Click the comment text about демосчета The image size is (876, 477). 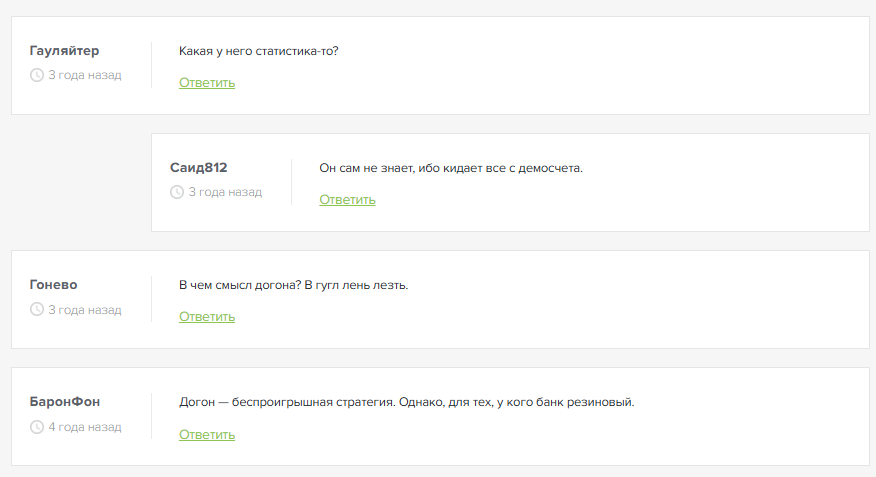(x=451, y=168)
